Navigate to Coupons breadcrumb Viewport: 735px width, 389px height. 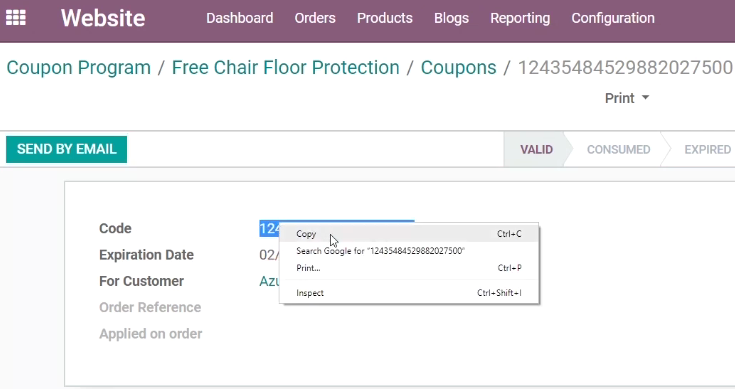[x=458, y=67]
